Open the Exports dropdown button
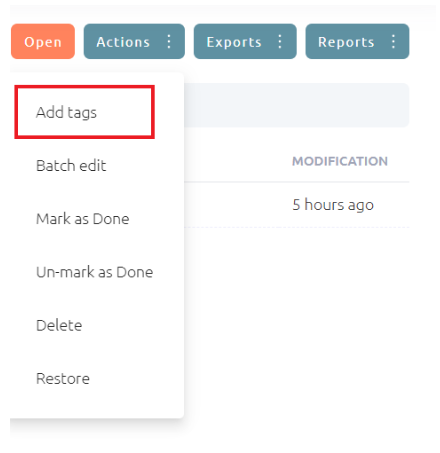The image size is (440, 453). pos(245,42)
